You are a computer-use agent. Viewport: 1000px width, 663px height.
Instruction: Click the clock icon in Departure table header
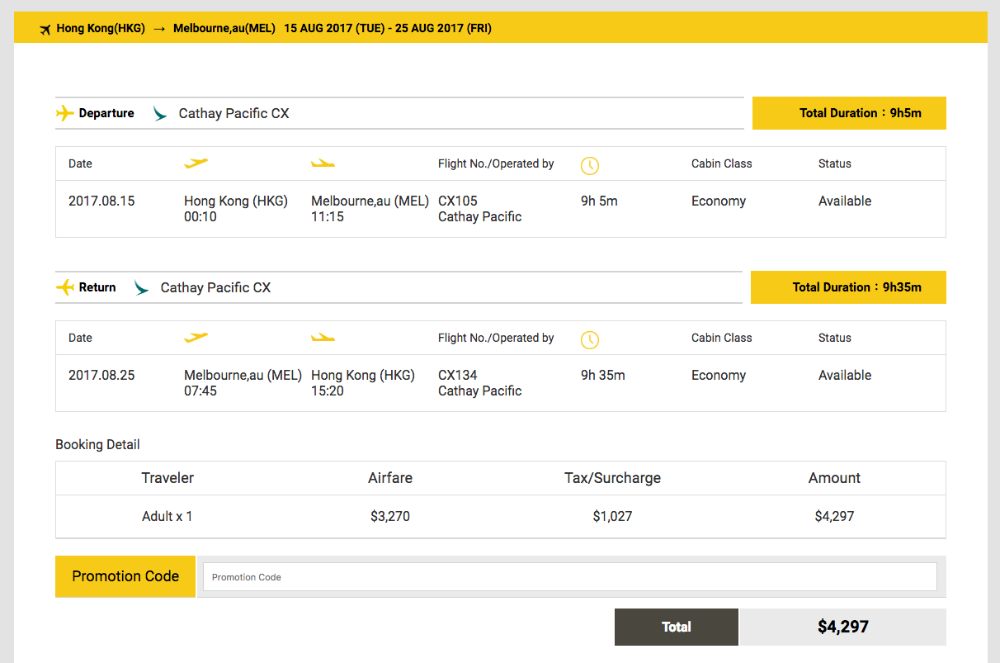[590, 166]
